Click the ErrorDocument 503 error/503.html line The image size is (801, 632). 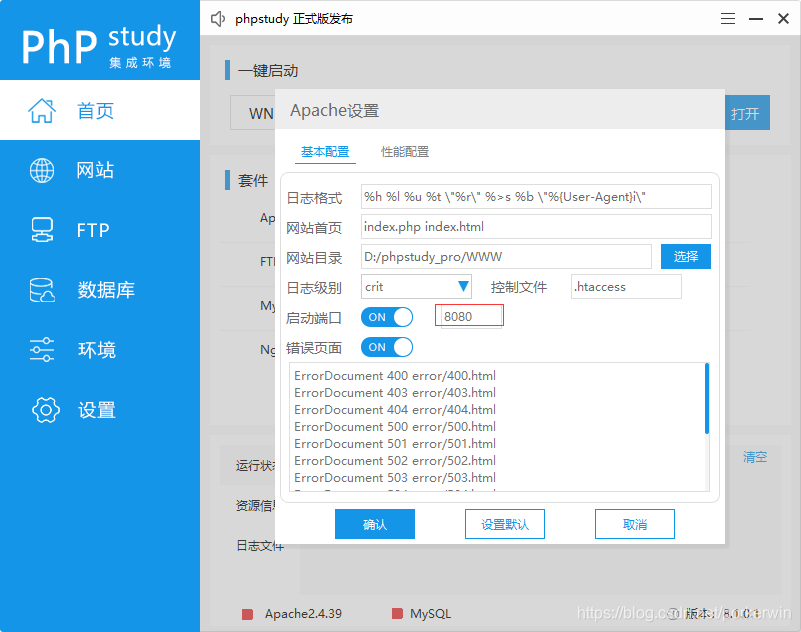tap(395, 477)
